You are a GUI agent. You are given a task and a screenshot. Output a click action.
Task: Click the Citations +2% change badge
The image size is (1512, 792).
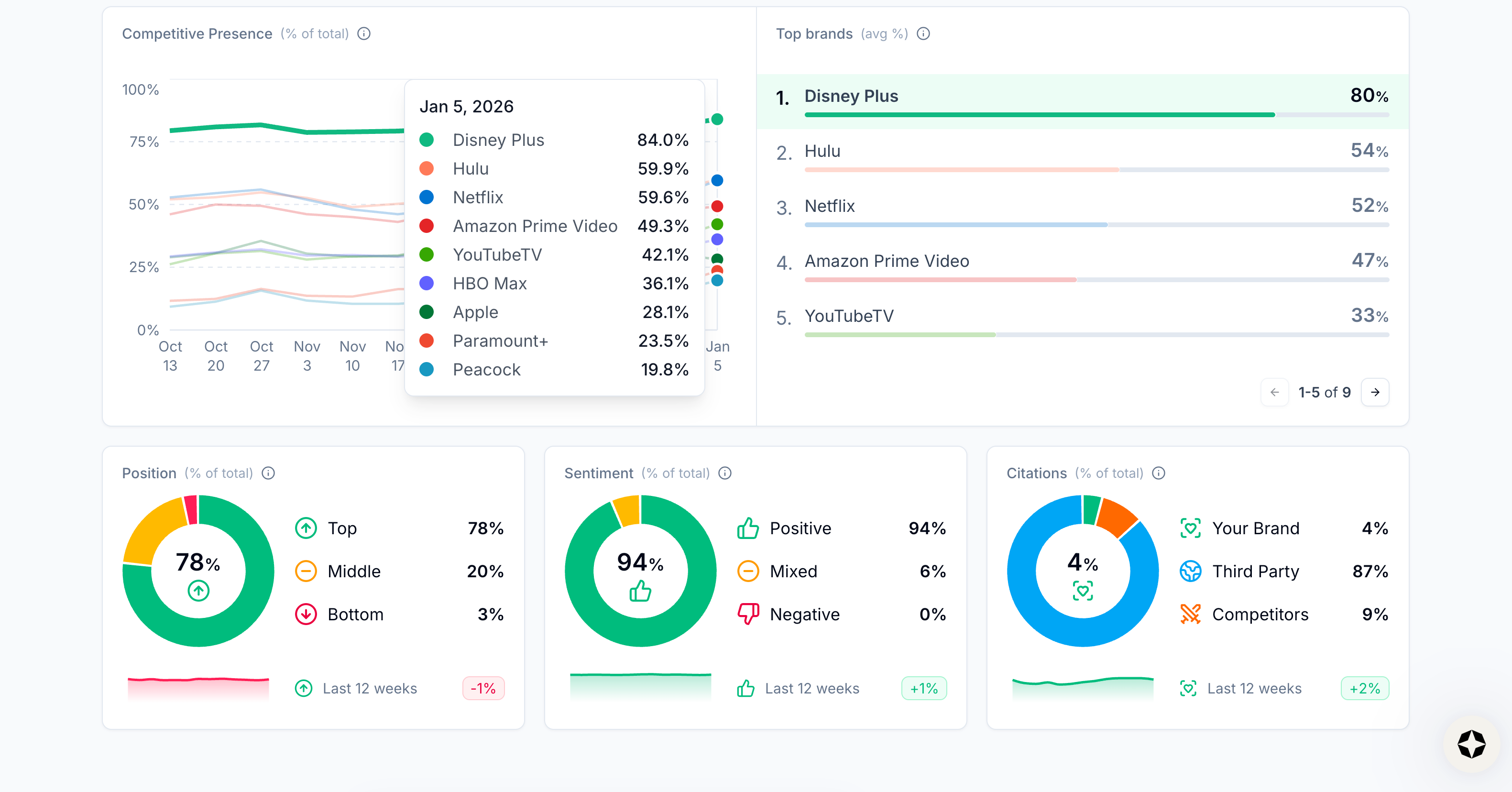click(1365, 688)
